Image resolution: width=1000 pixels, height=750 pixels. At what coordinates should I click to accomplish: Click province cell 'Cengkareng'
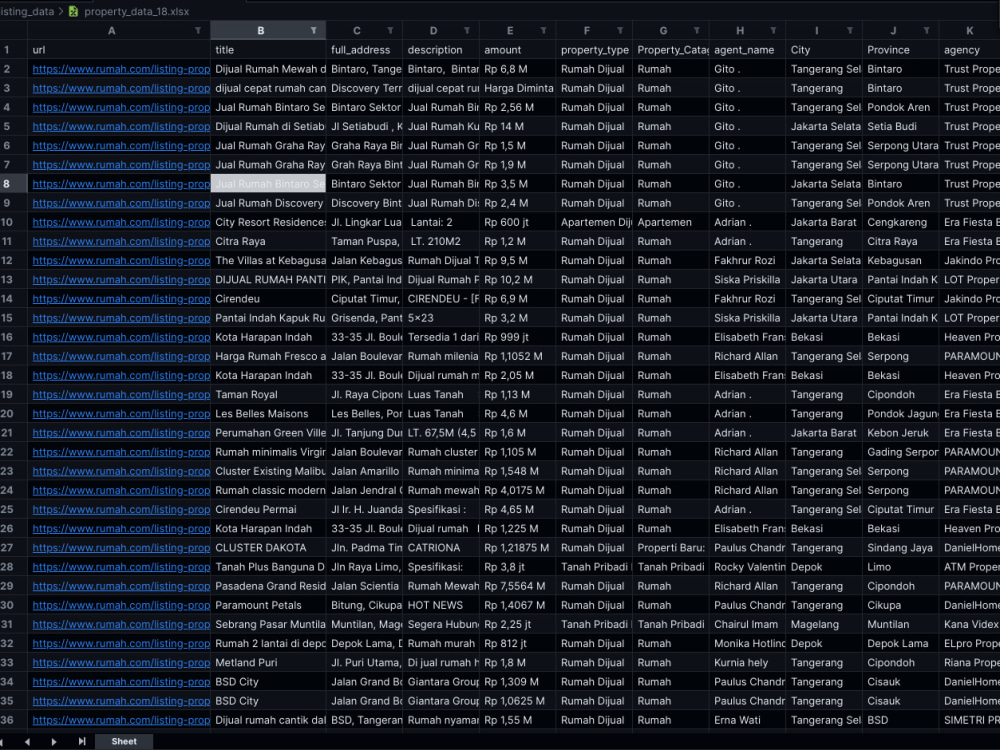click(900, 222)
